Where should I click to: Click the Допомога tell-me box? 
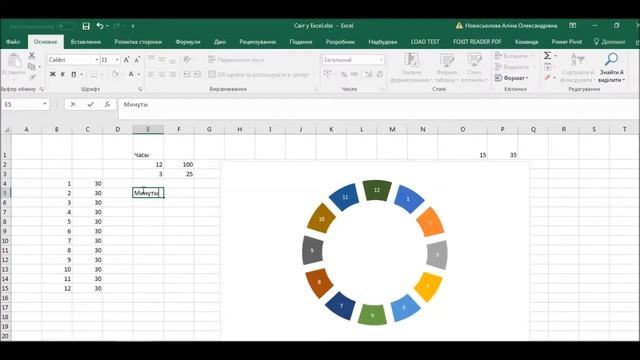[609, 42]
